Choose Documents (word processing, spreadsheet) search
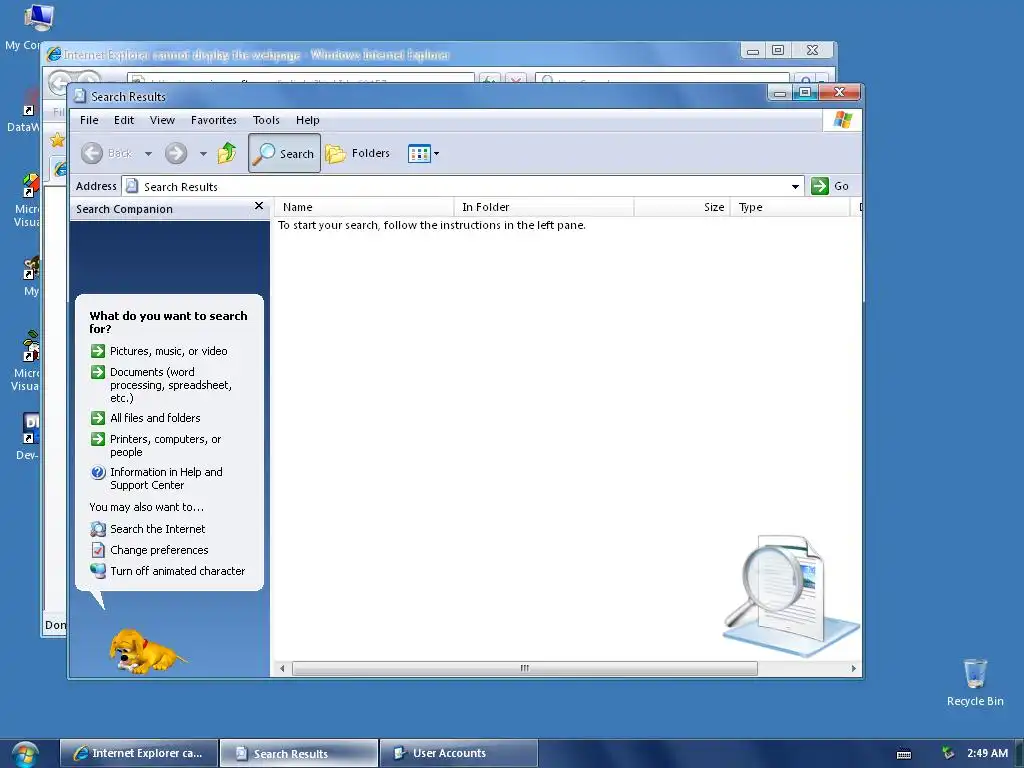The width and height of the screenshot is (1024, 768). pyautogui.click(x=170, y=385)
